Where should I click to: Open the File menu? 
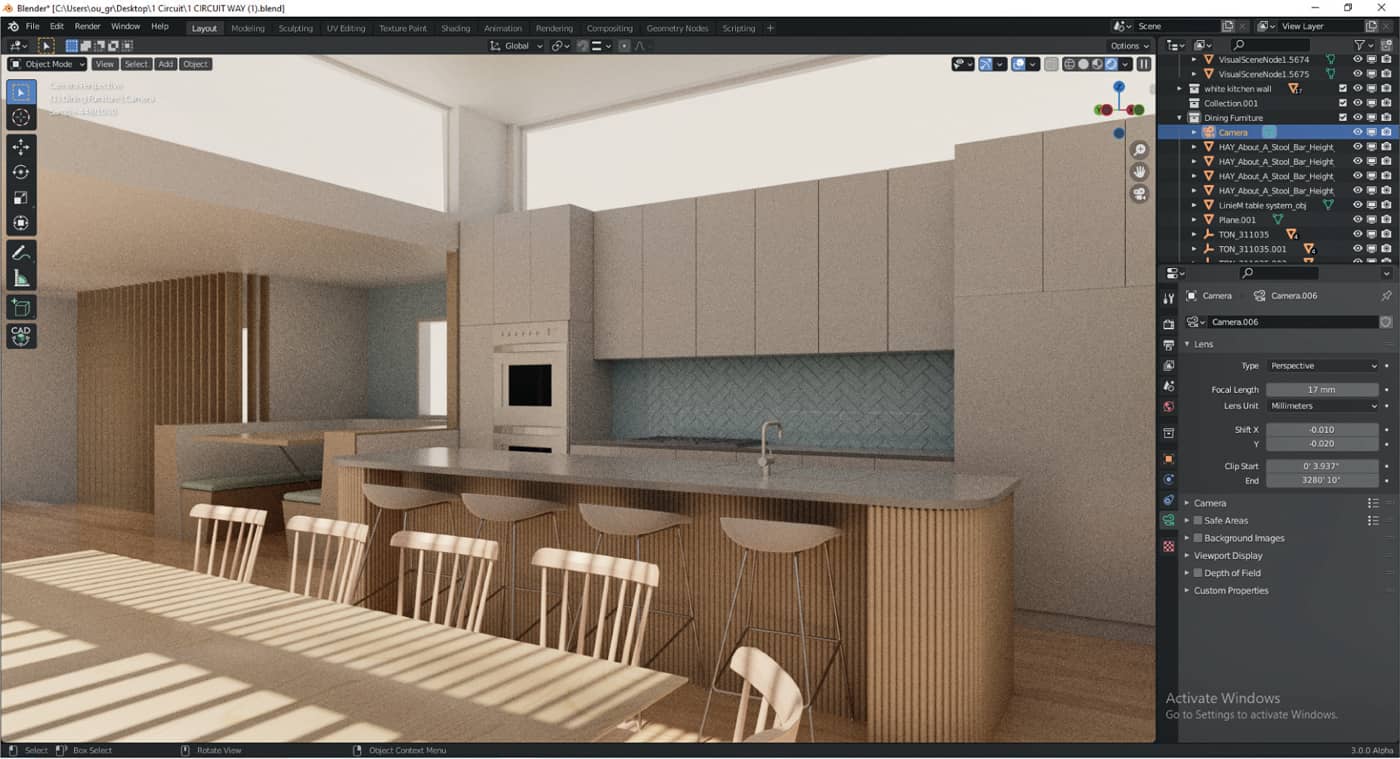pyautogui.click(x=32, y=26)
